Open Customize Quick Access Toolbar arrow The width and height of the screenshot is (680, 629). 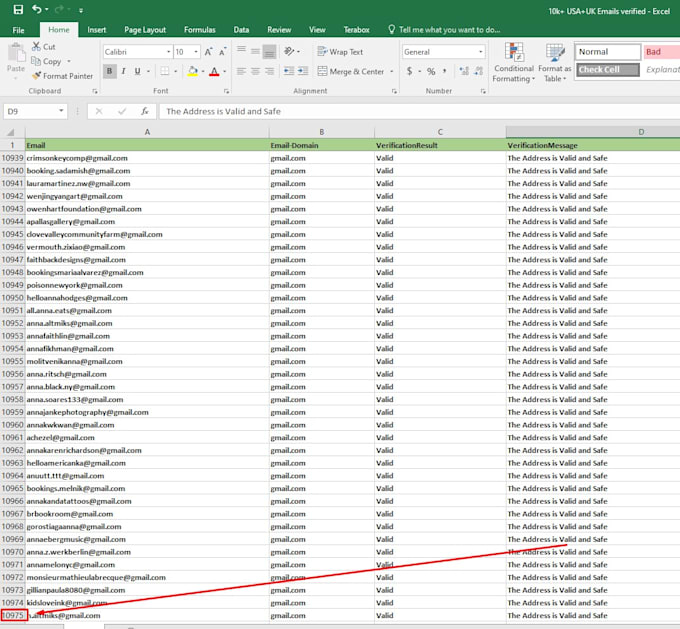[x=81, y=10]
